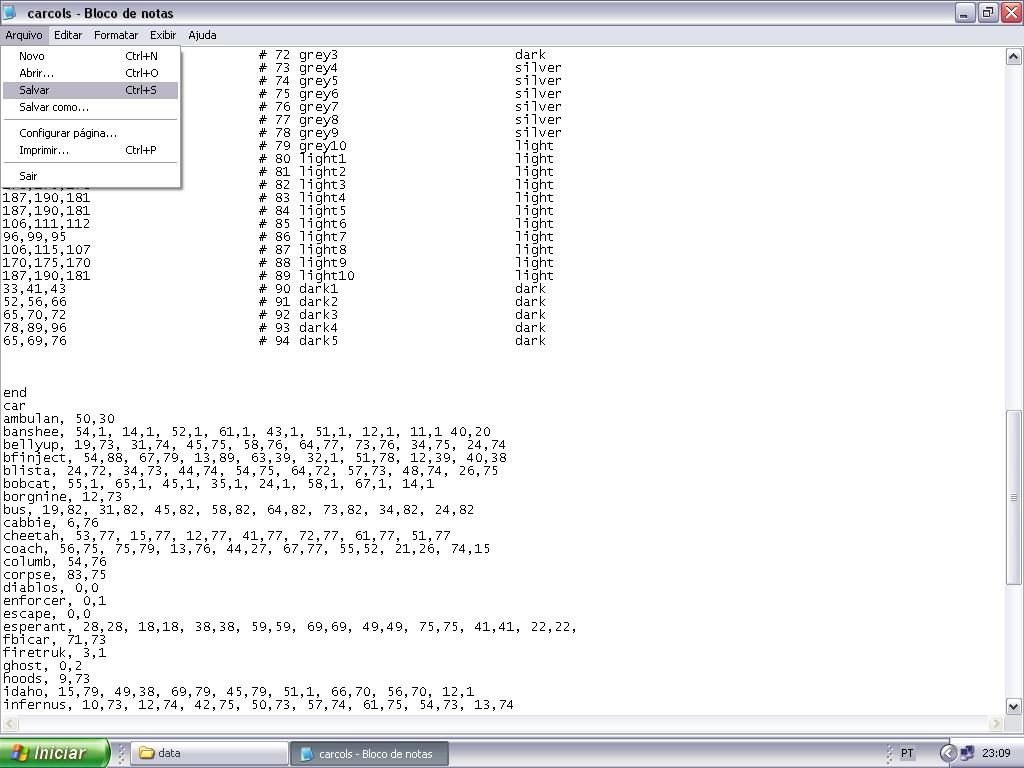Screen dimensions: 1024x768
Task: Choose Imprimir... from the menu
Action: tap(90, 150)
